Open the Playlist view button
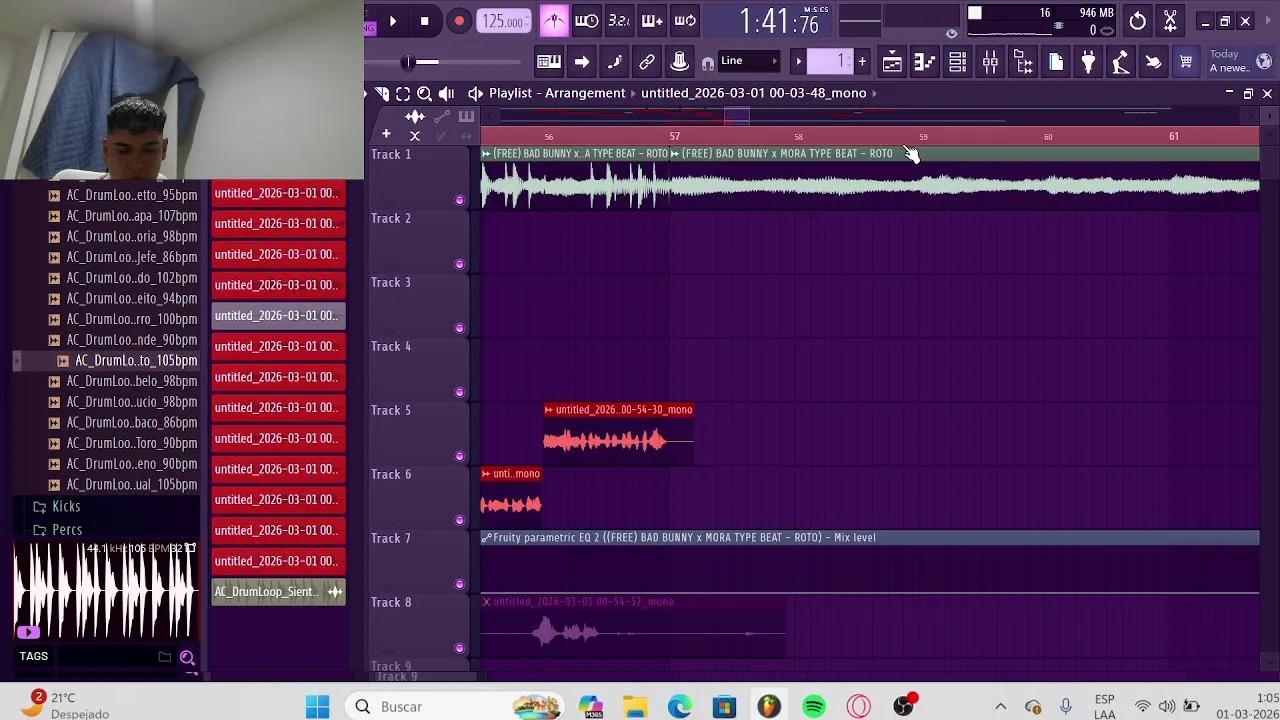 892,62
